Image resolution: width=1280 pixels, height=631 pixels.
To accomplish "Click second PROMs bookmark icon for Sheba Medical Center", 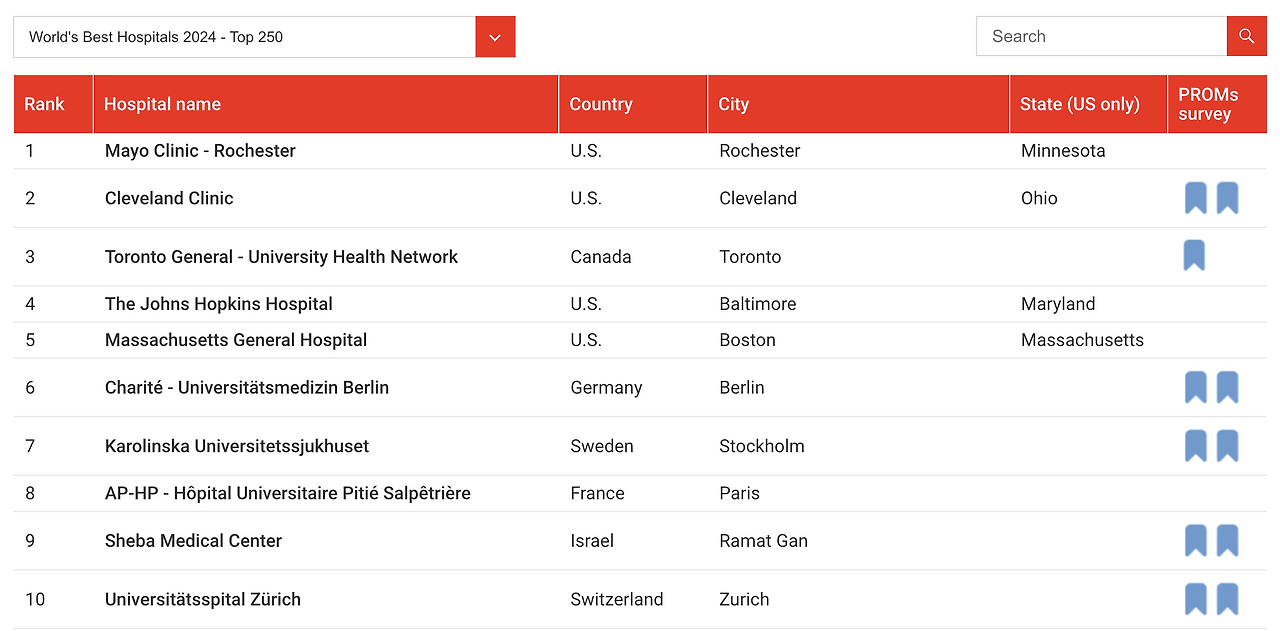I will point(1228,541).
